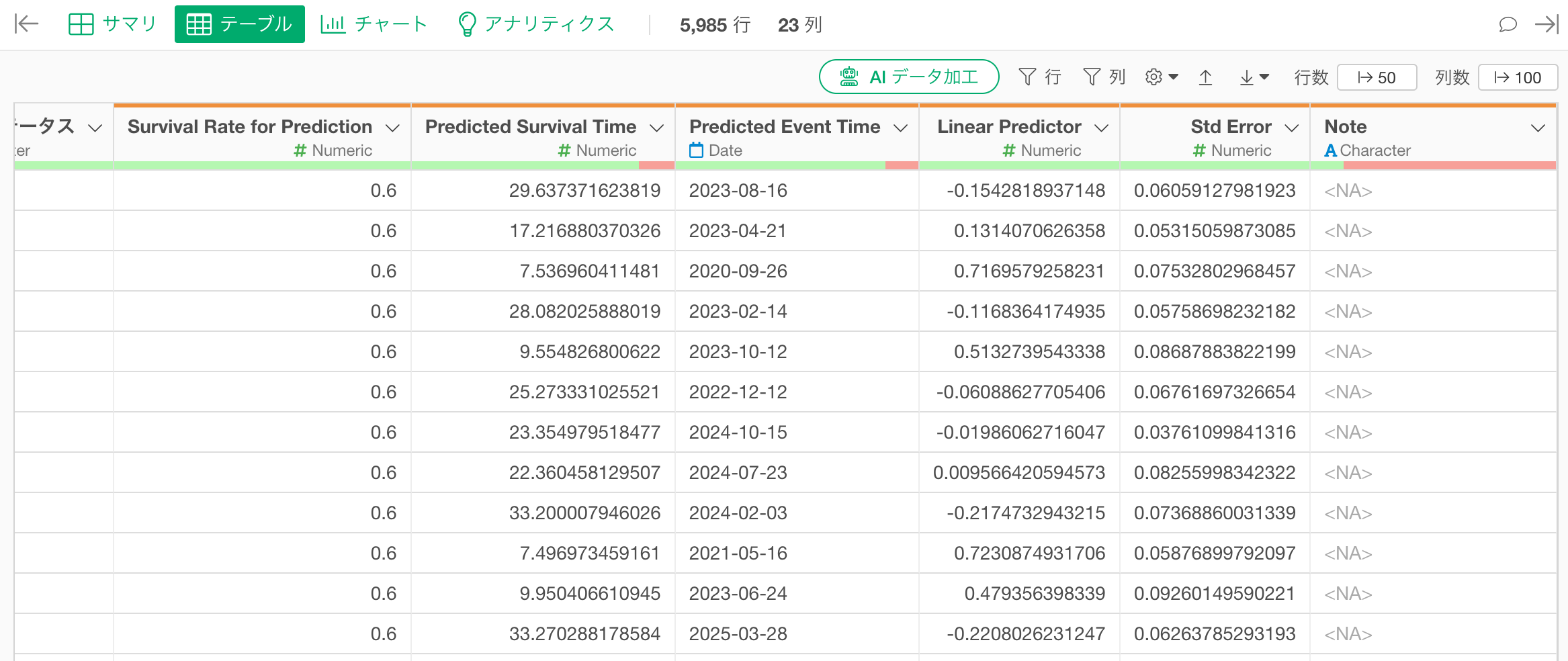The height and width of the screenshot is (661, 1568).
Task: Open the comment speech bubble icon
Action: [x=1508, y=25]
